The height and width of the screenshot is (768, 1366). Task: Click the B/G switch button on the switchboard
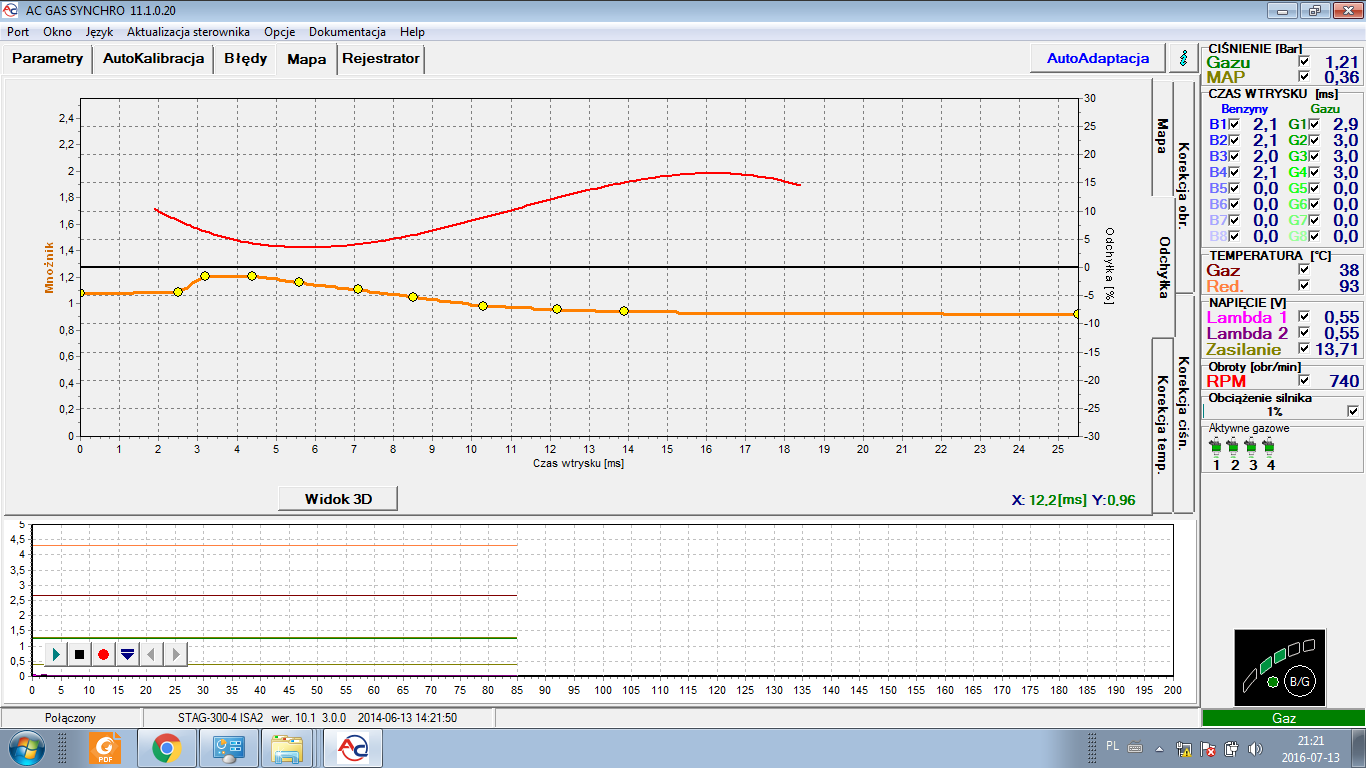pyautogui.click(x=1298, y=681)
